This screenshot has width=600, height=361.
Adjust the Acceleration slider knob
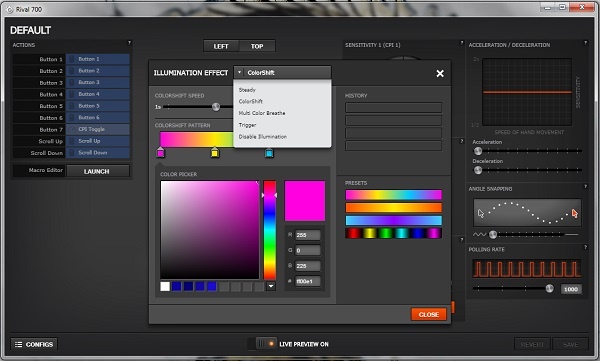478,151
